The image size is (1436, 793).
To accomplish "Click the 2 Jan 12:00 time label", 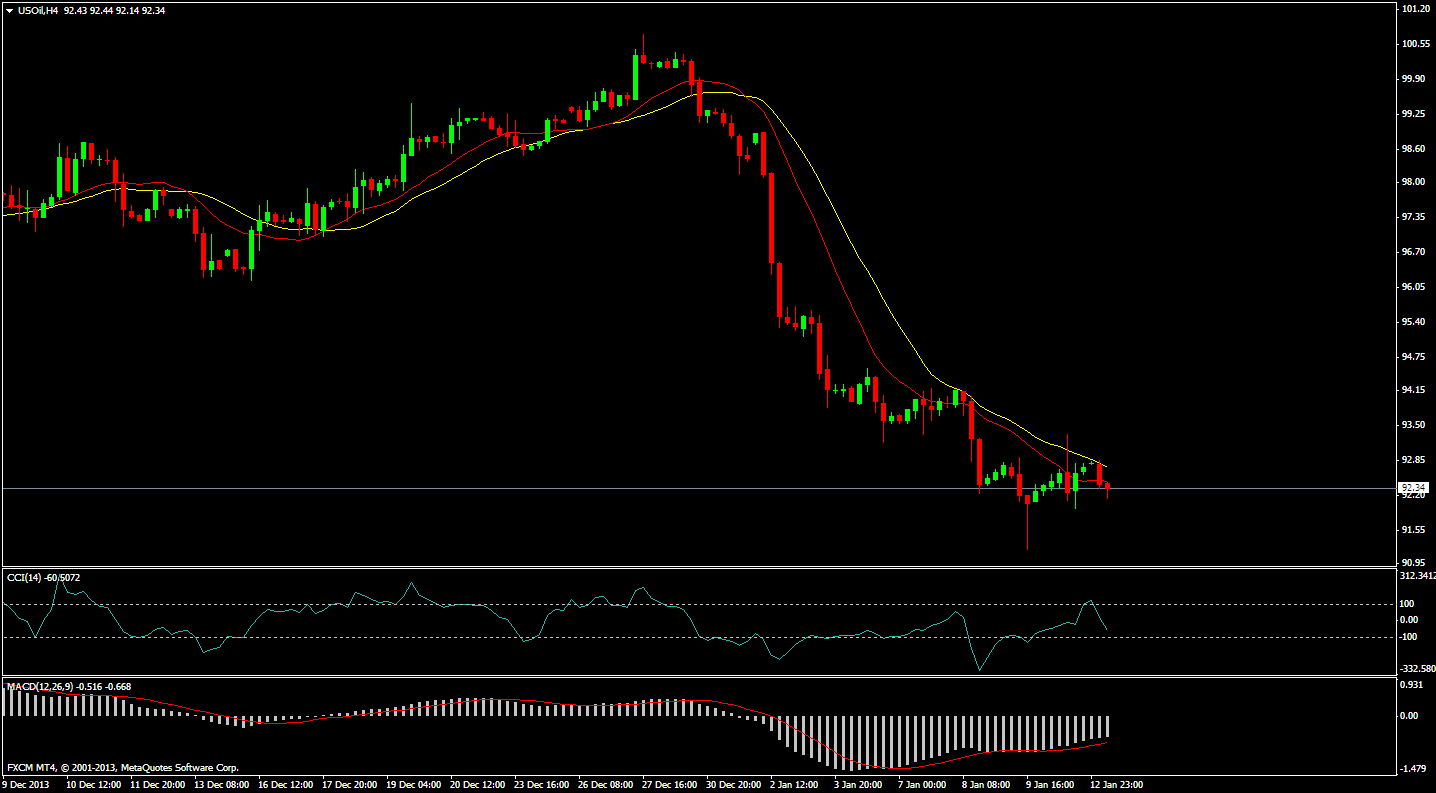I will point(795,785).
